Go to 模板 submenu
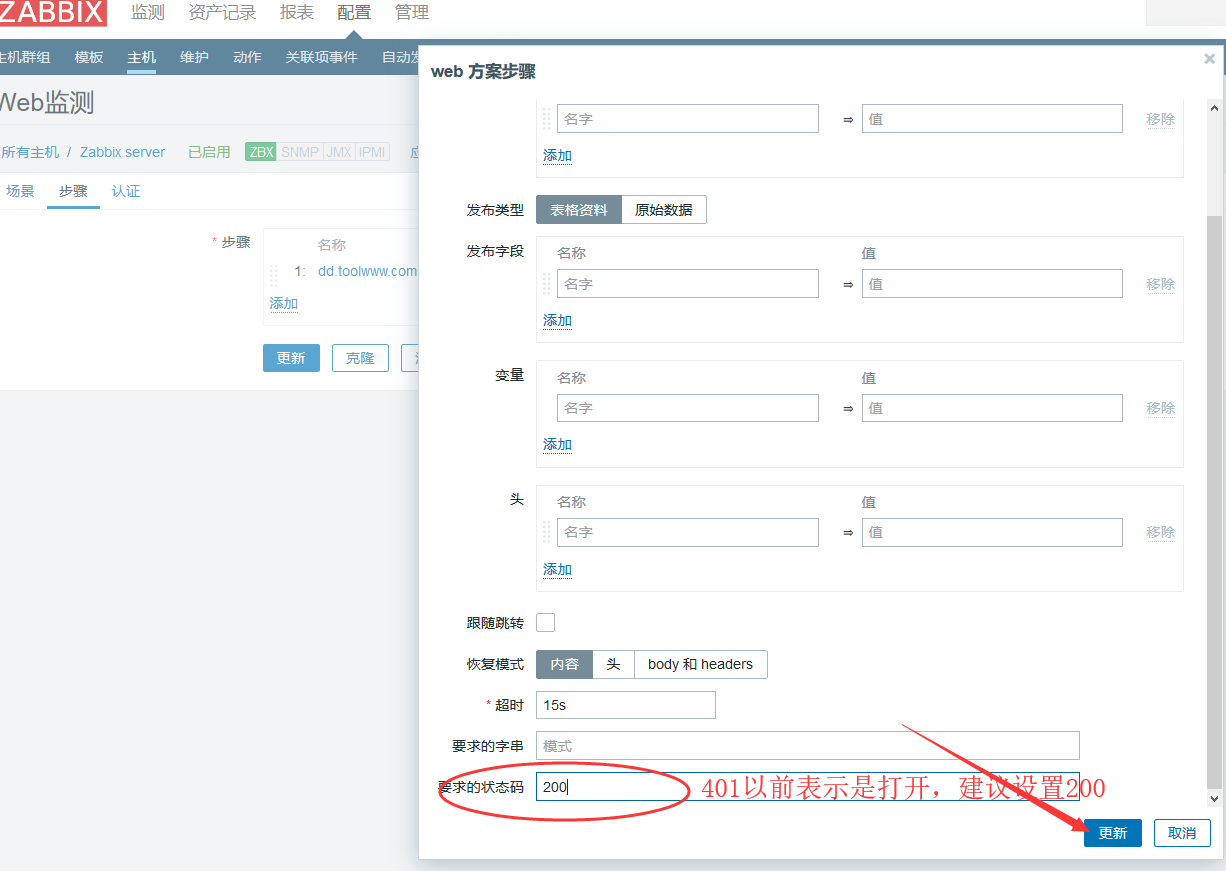 [x=89, y=57]
